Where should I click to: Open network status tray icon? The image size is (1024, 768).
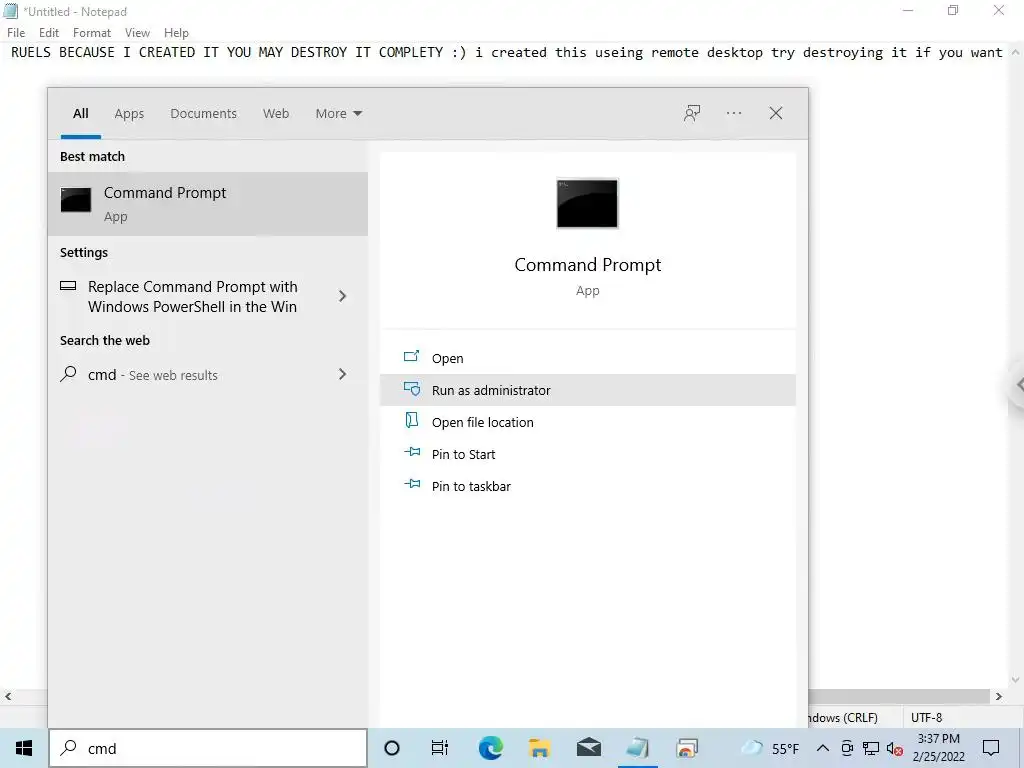click(871, 748)
